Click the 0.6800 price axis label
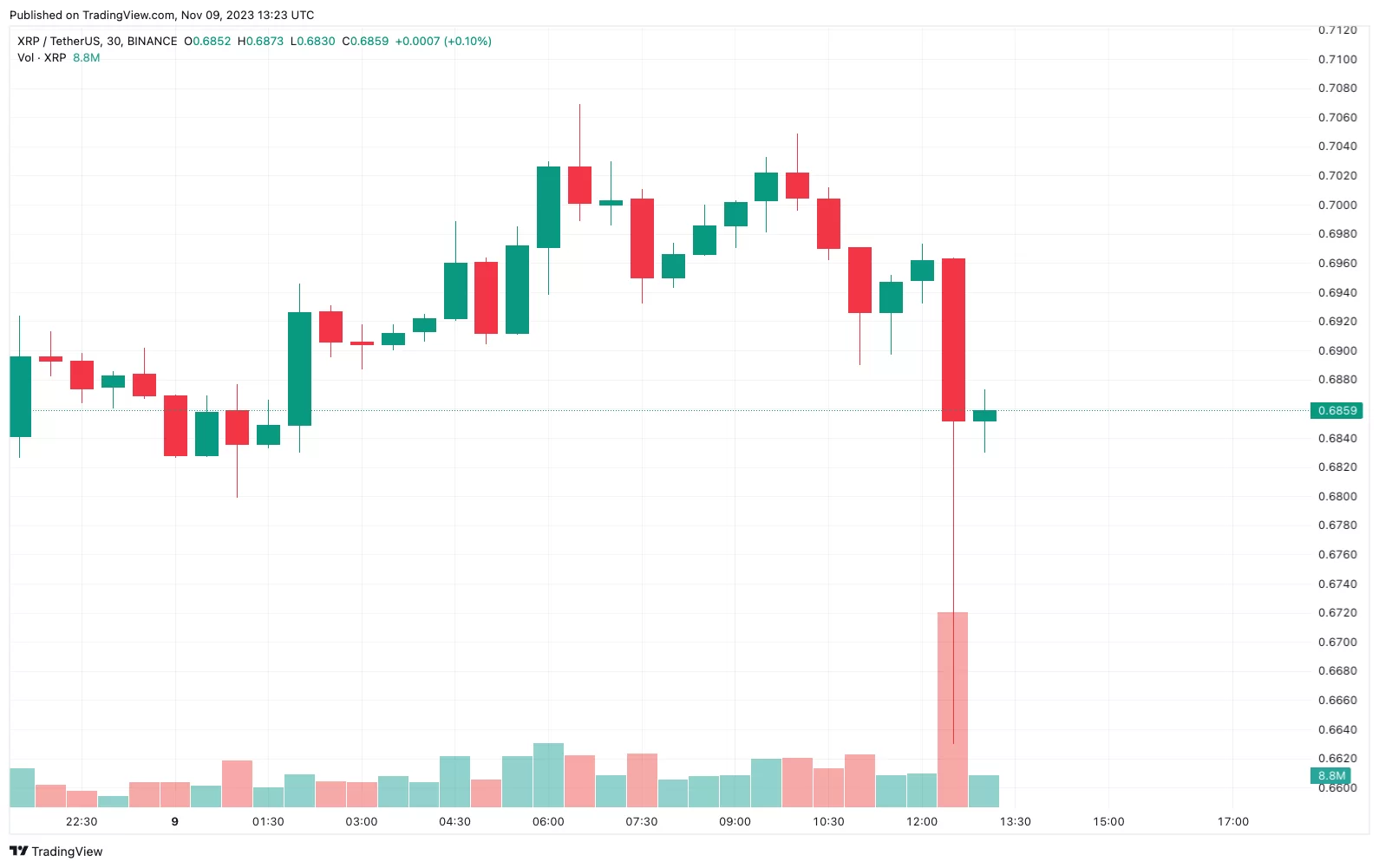 coord(1337,497)
